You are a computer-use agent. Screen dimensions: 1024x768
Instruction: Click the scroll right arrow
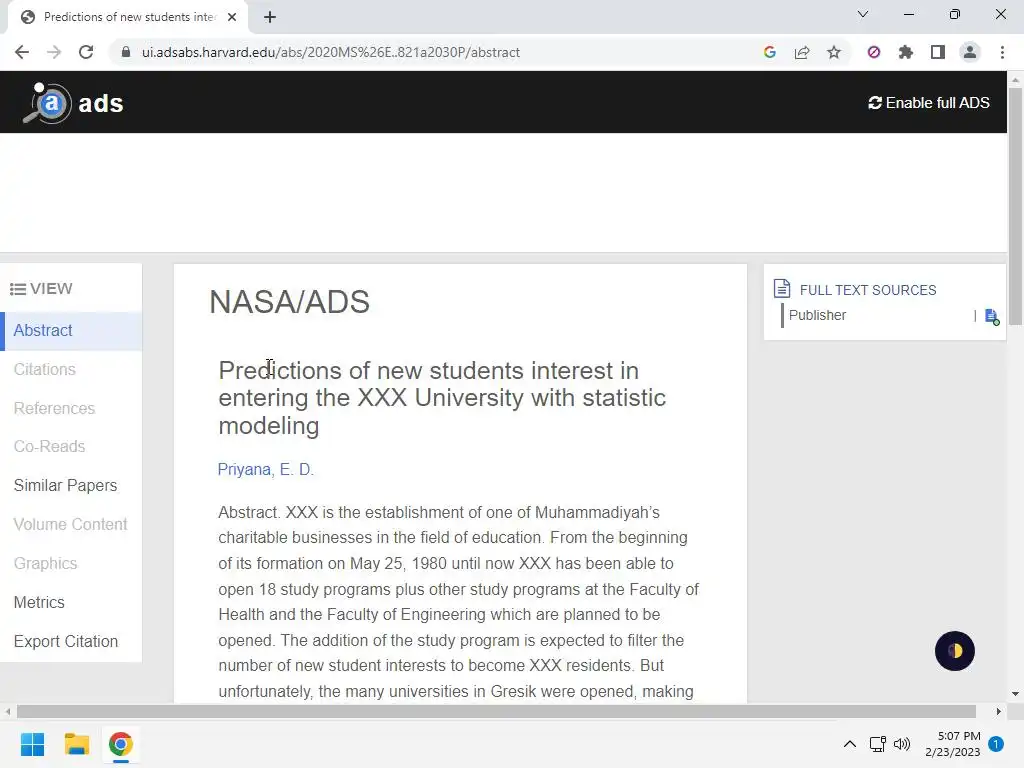pyautogui.click(x=999, y=711)
